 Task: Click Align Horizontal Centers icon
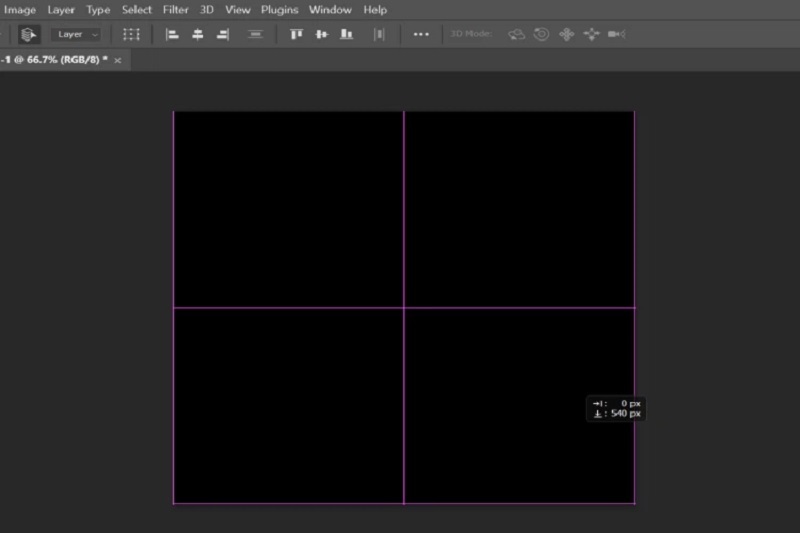[x=197, y=34]
